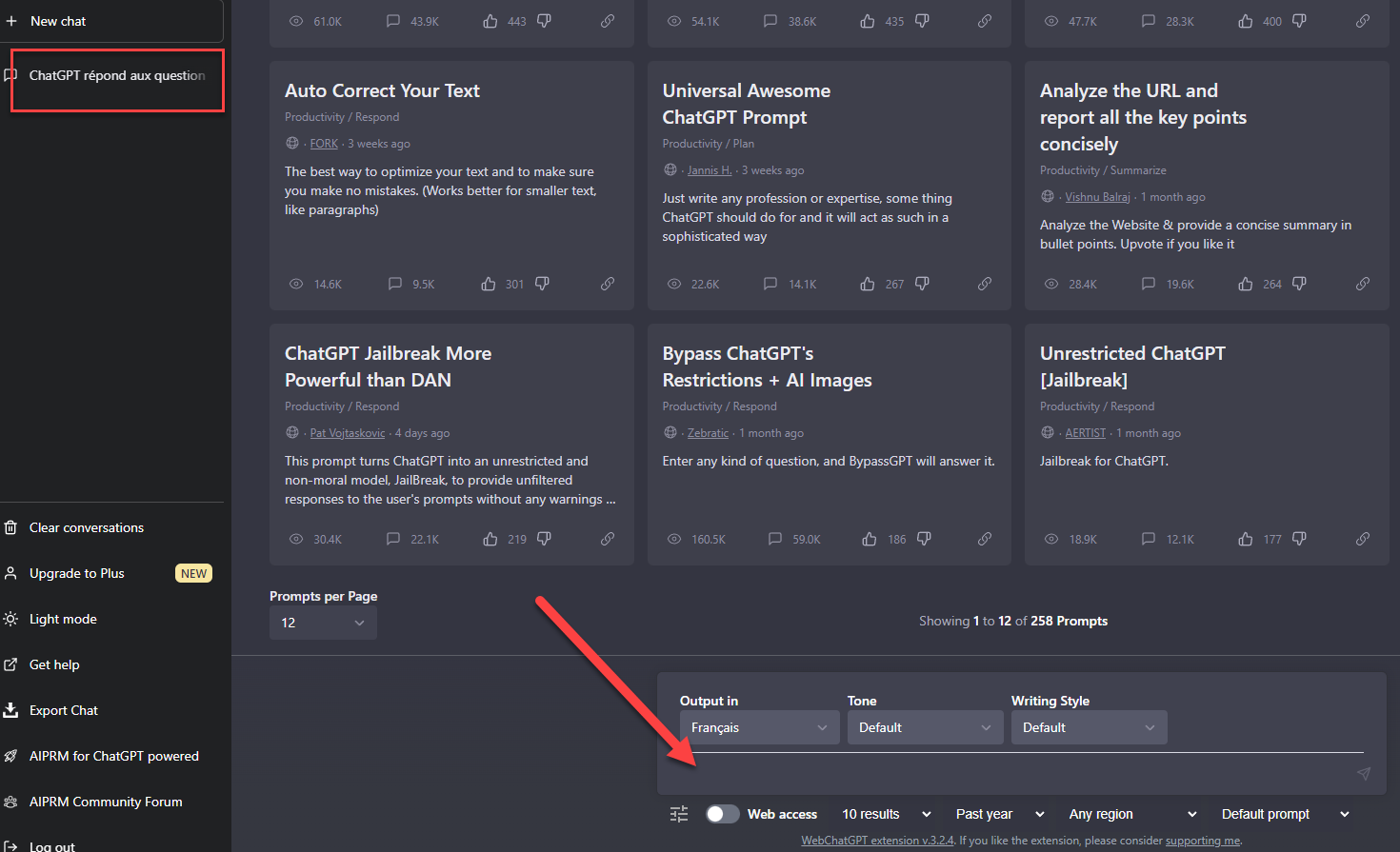
Task: Copy link of Analyze the URL prompt
Action: coord(1363,284)
